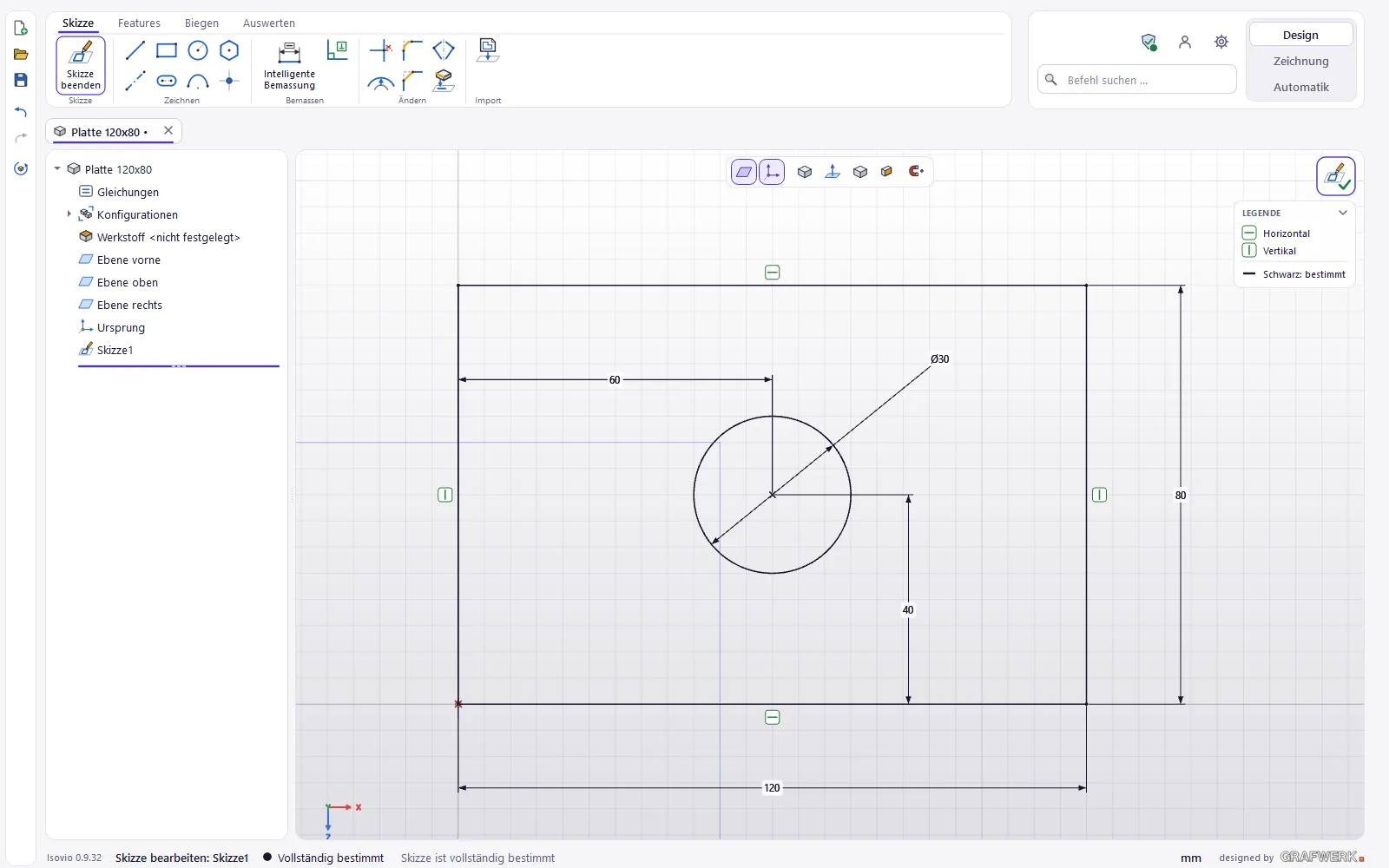Select the Circle drawing tool
The height and width of the screenshot is (868, 1389).
(x=198, y=50)
